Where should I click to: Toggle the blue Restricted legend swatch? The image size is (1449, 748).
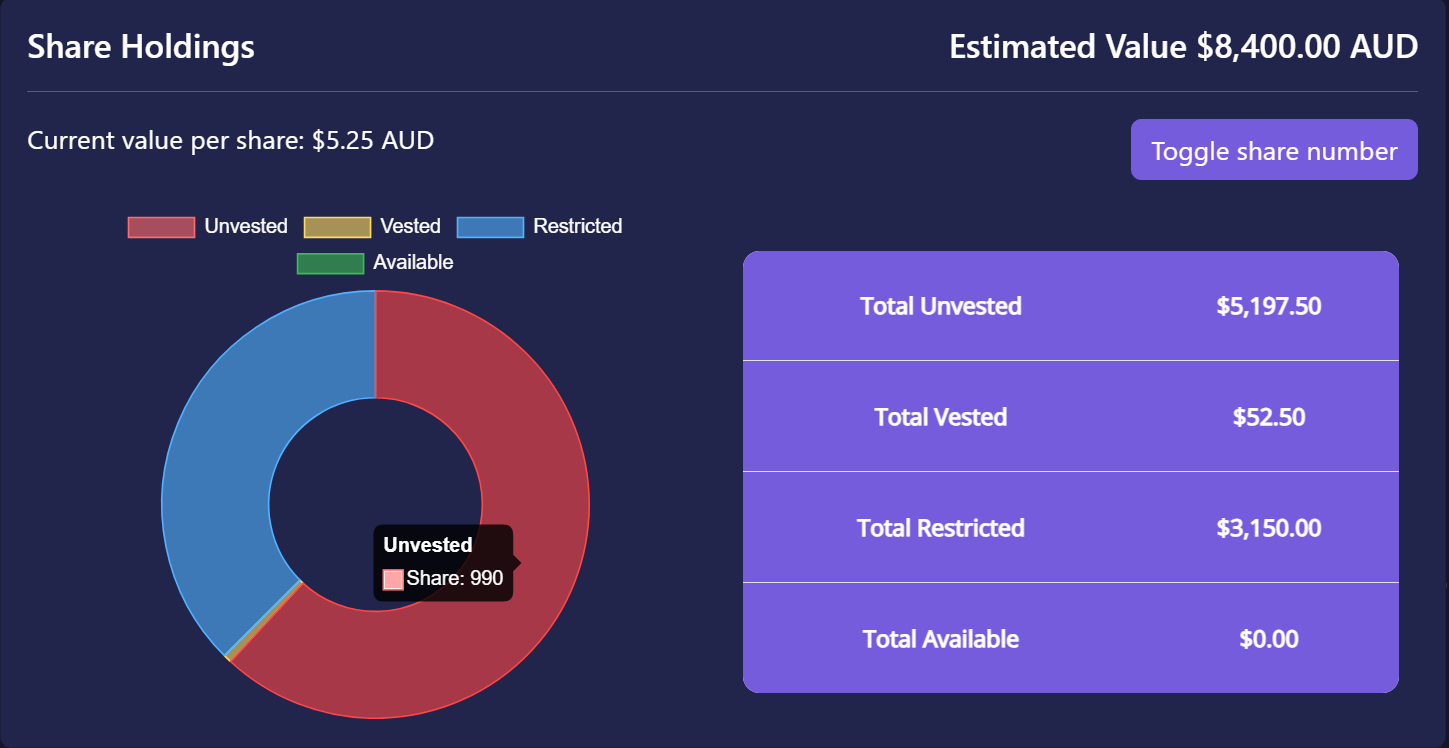[x=490, y=227]
